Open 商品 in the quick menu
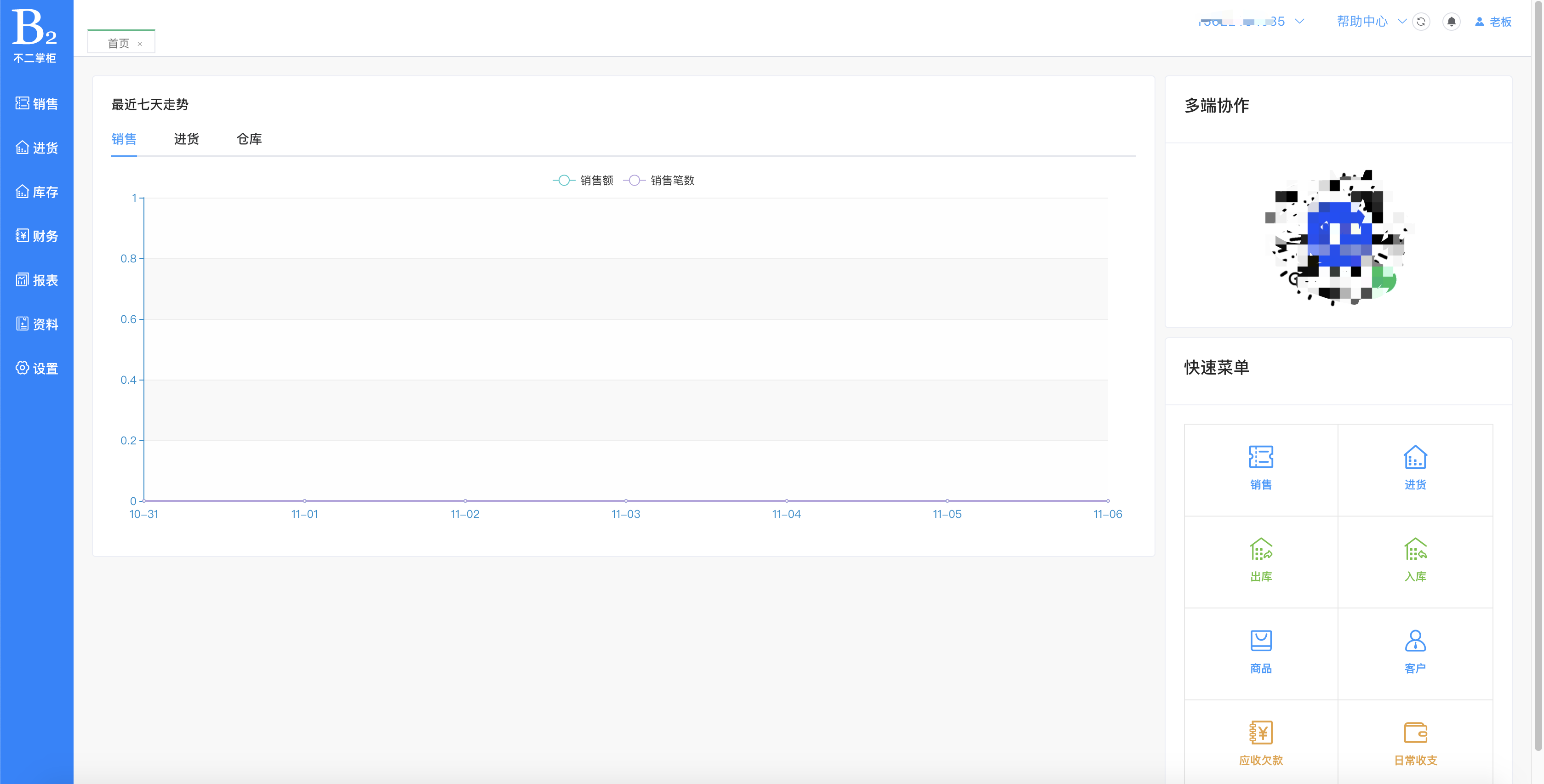The image size is (1544, 784). [x=1261, y=653]
